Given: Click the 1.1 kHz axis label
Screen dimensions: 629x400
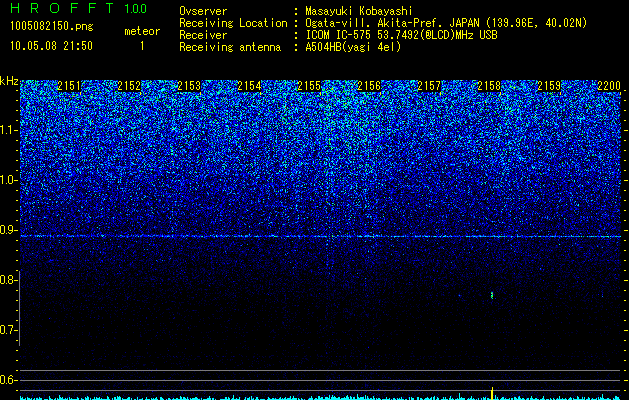Looking at the screenshot, I should [x=8, y=130].
